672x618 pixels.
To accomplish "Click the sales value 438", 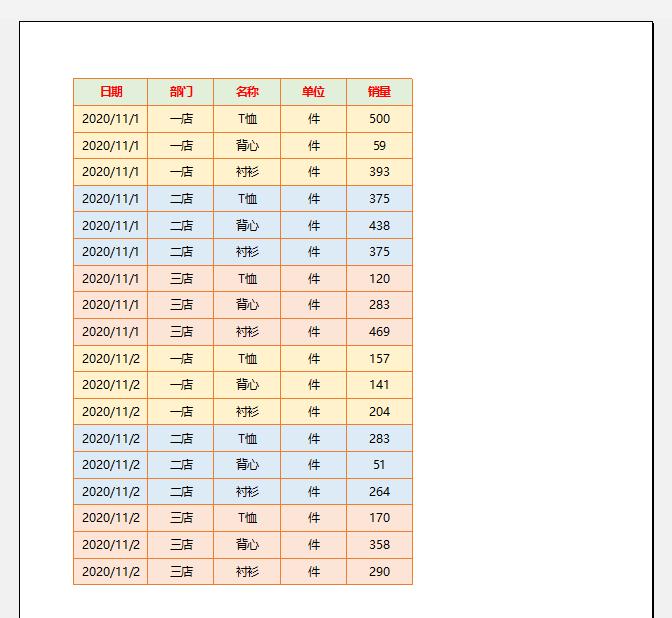I will (379, 225).
